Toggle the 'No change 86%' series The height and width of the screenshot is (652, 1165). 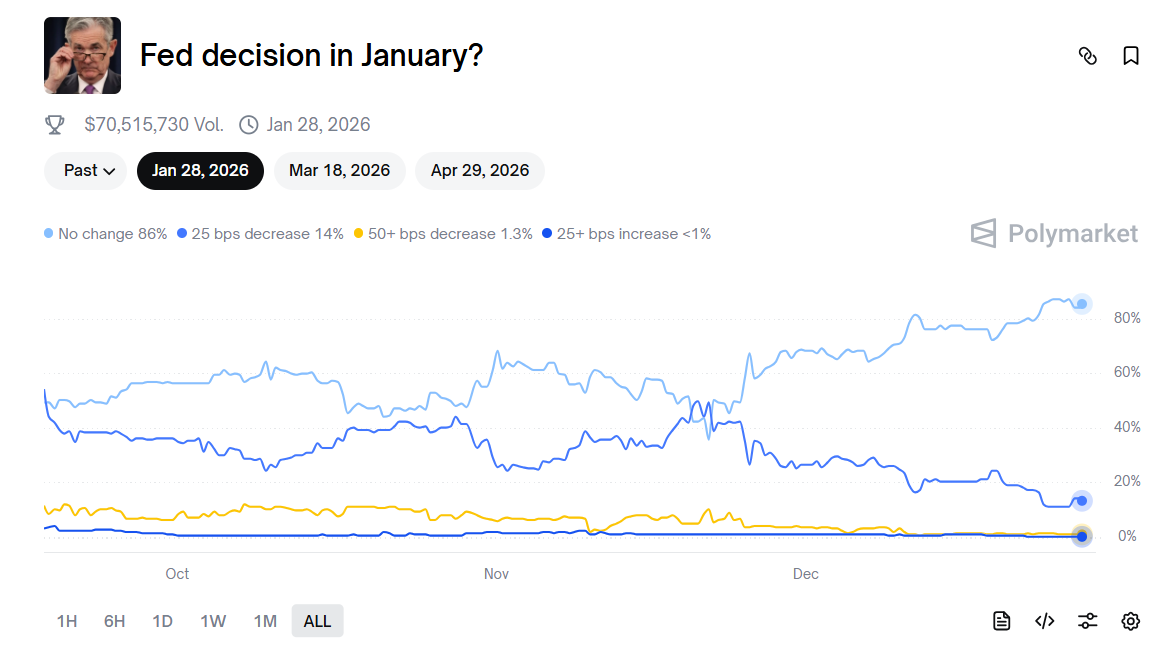[104, 233]
